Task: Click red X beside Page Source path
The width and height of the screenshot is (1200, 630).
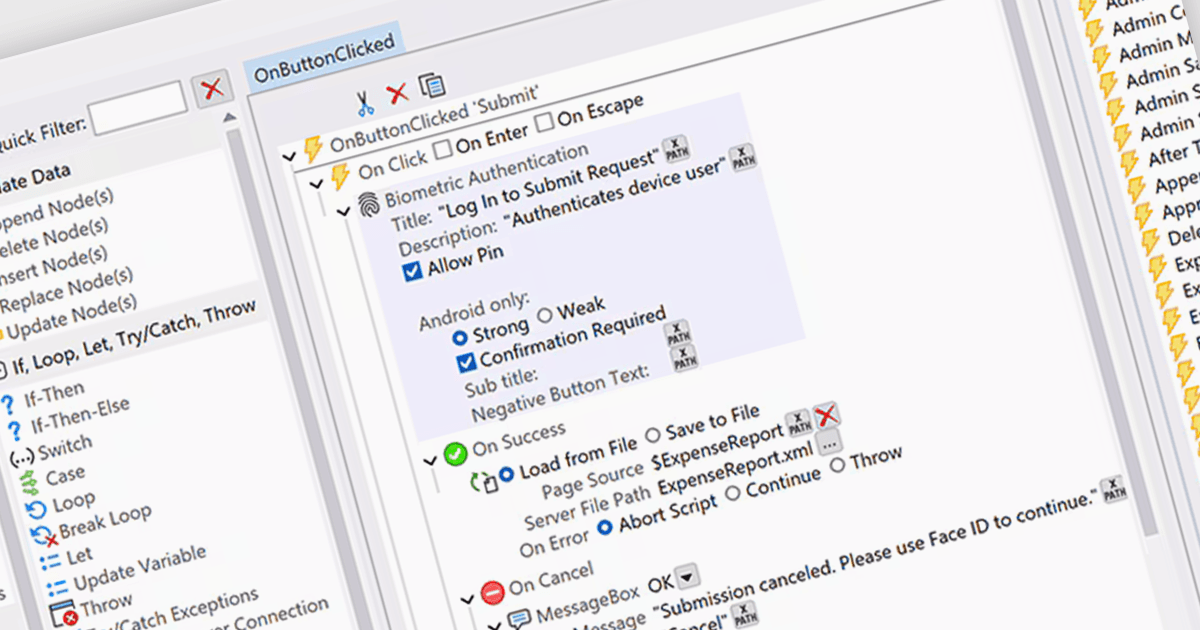Action: (x=825, y=414)
